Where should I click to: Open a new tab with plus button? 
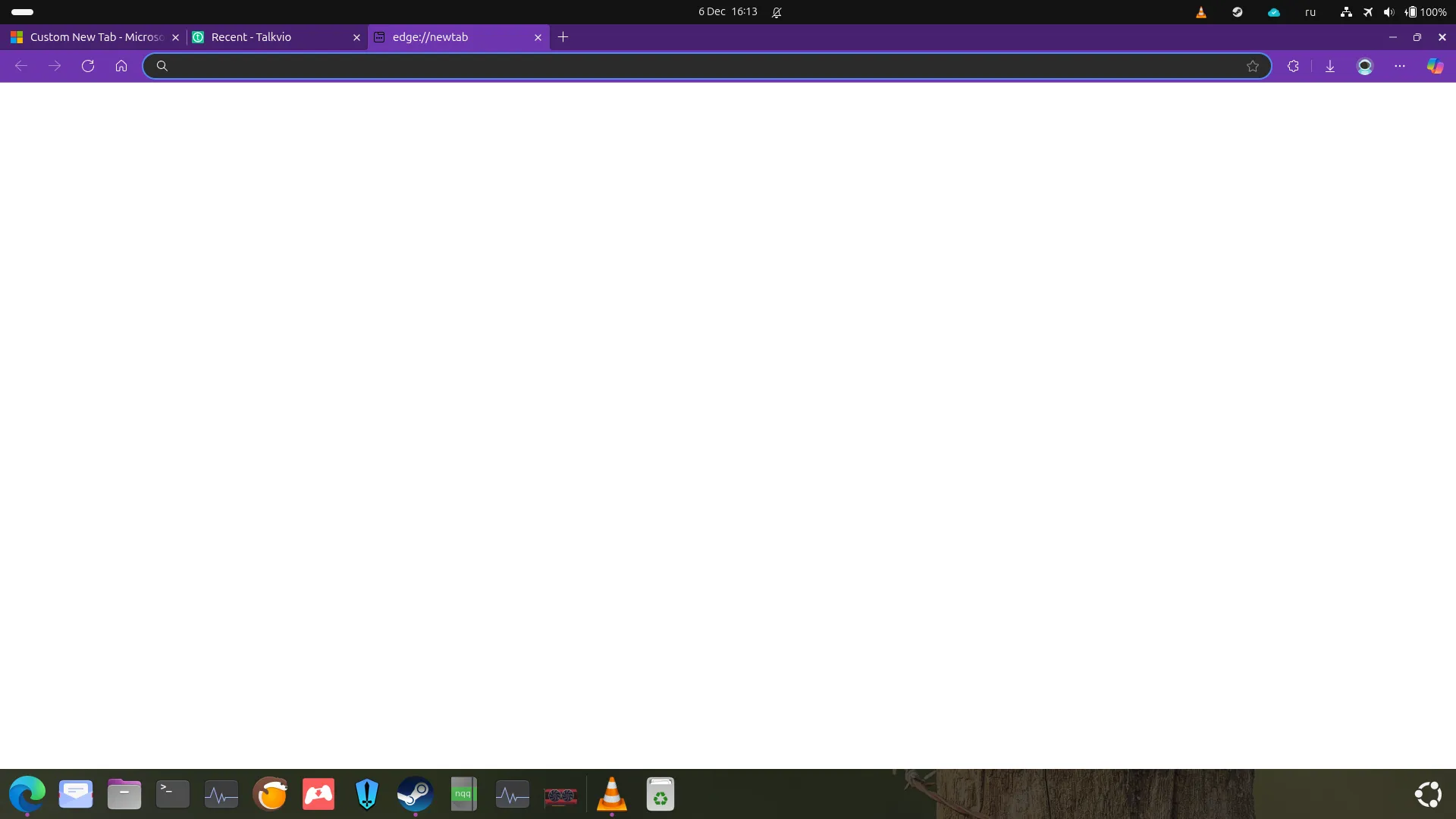(563, 37)
